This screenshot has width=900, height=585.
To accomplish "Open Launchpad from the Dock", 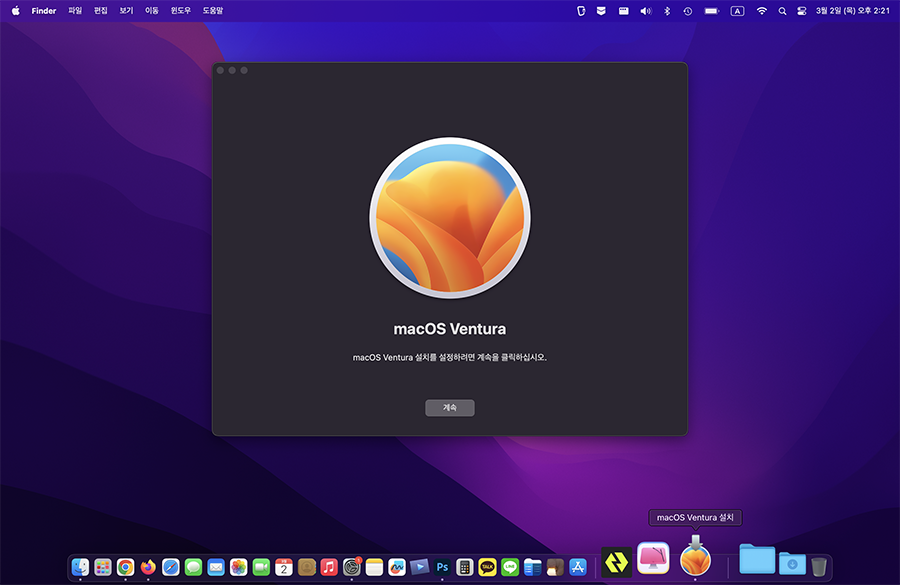I will (x=103, y=567).
